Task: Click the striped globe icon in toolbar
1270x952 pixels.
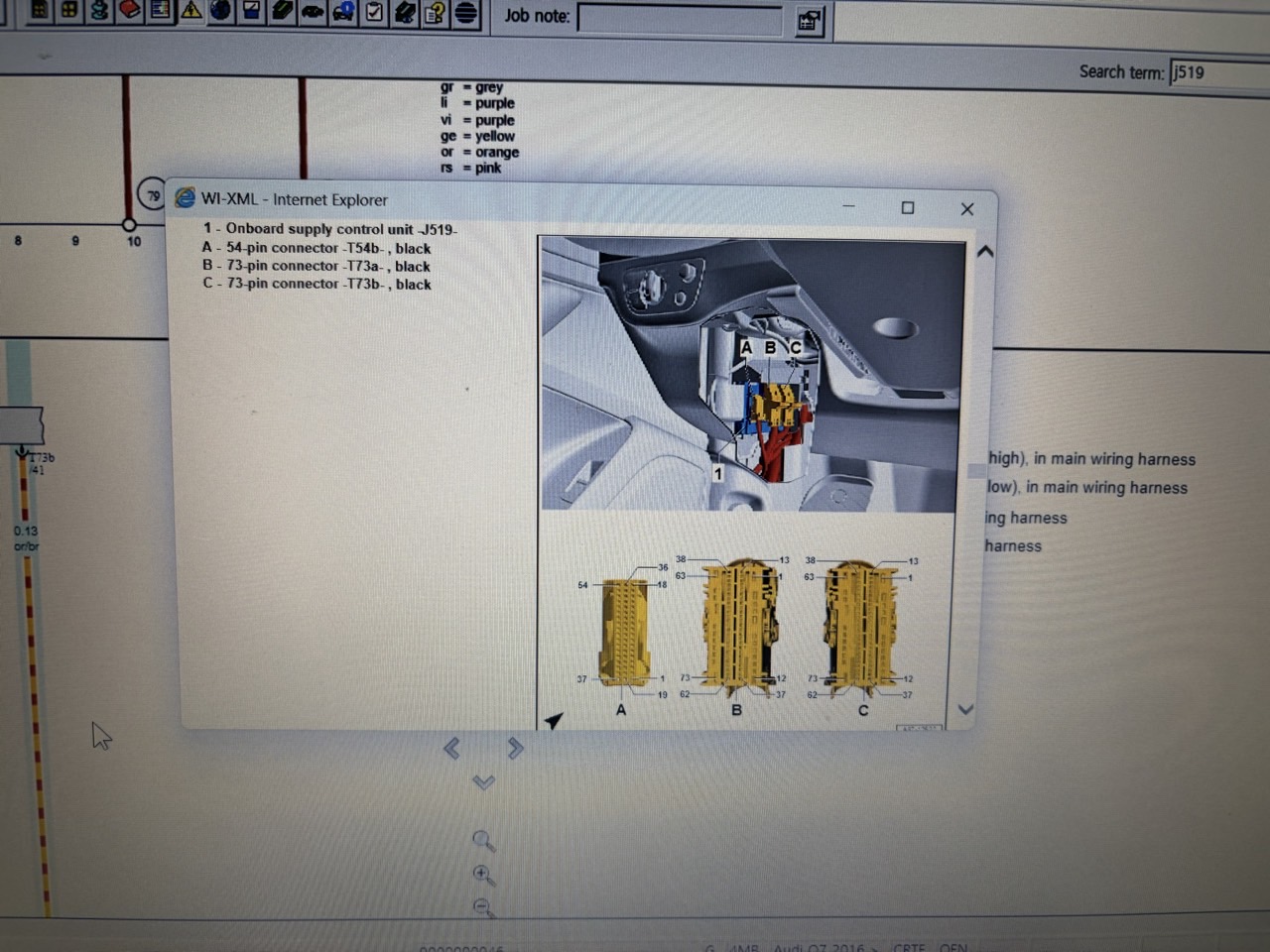Action: tap(466, 12)
